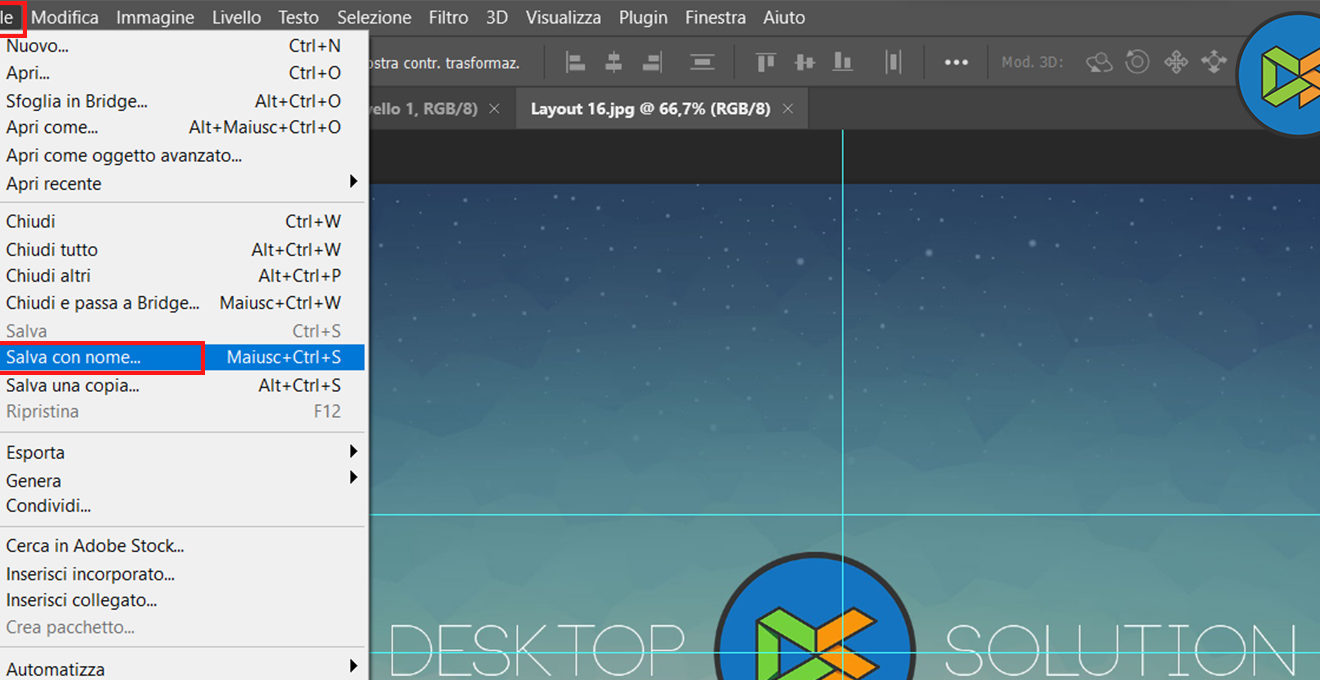Image resolution: width=1320 pixels, height=680 pixels.
Task: Expand the Esporta submenu
Action: tap(353, 452)
